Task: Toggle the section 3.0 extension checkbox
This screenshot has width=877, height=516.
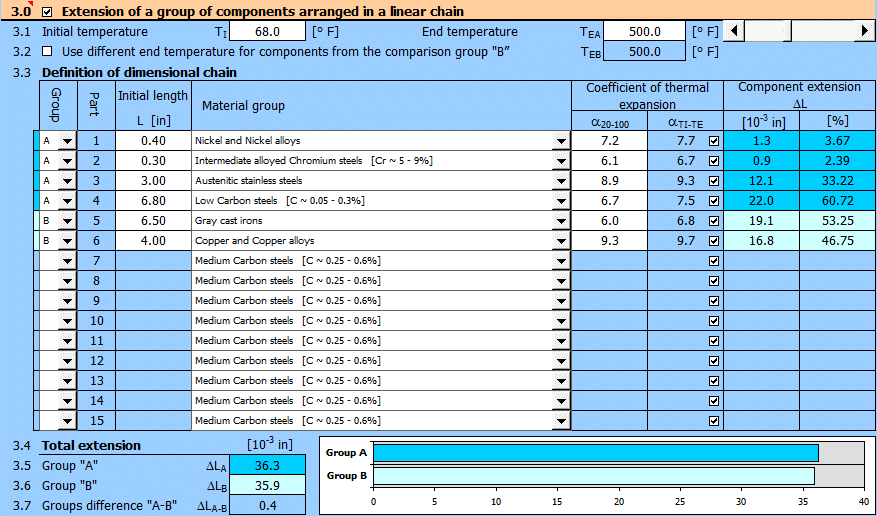Action: tap(48, 11)
